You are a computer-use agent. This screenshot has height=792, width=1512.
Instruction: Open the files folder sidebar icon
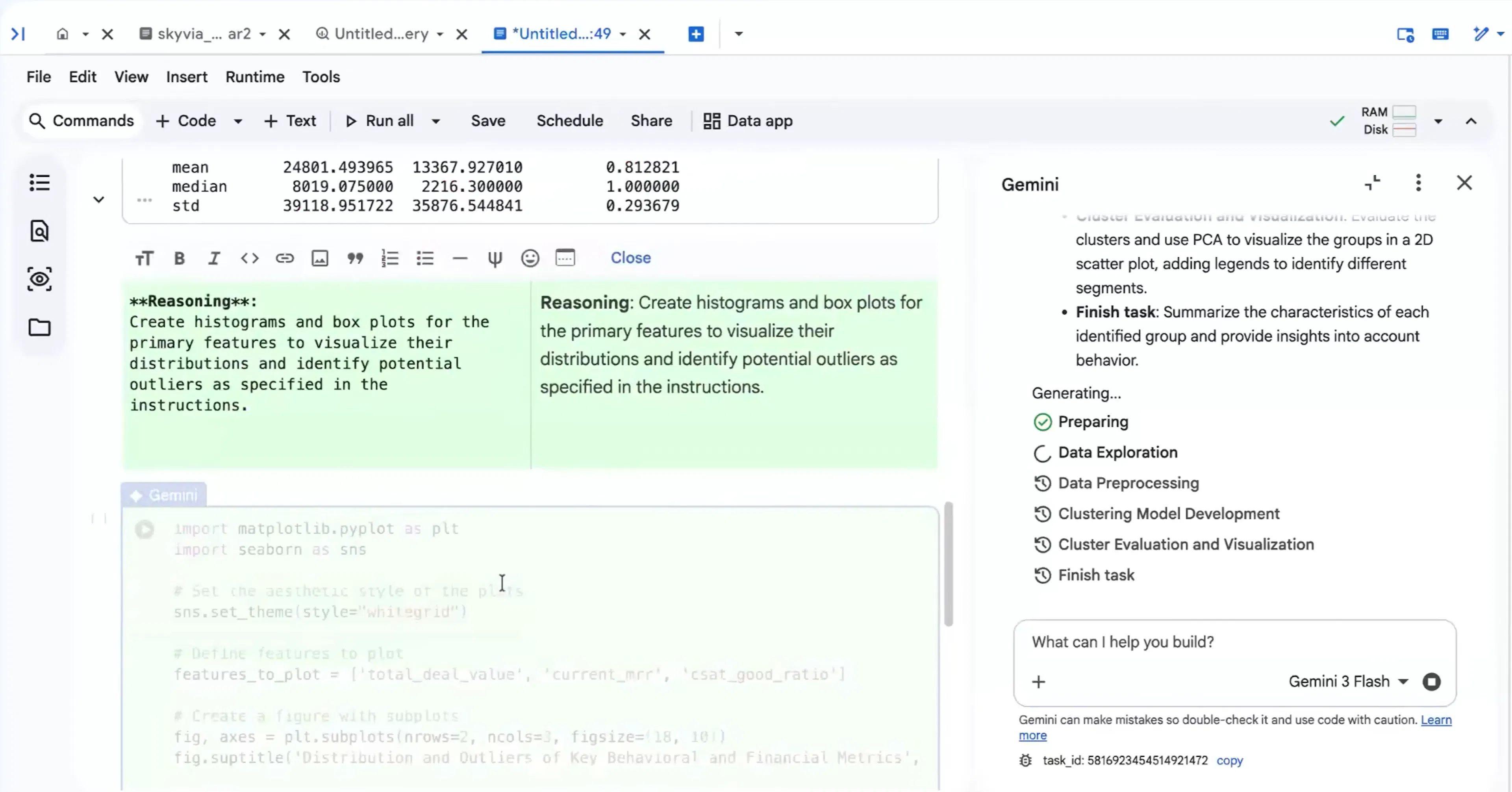pyautogui.click(x=39, y=328)
